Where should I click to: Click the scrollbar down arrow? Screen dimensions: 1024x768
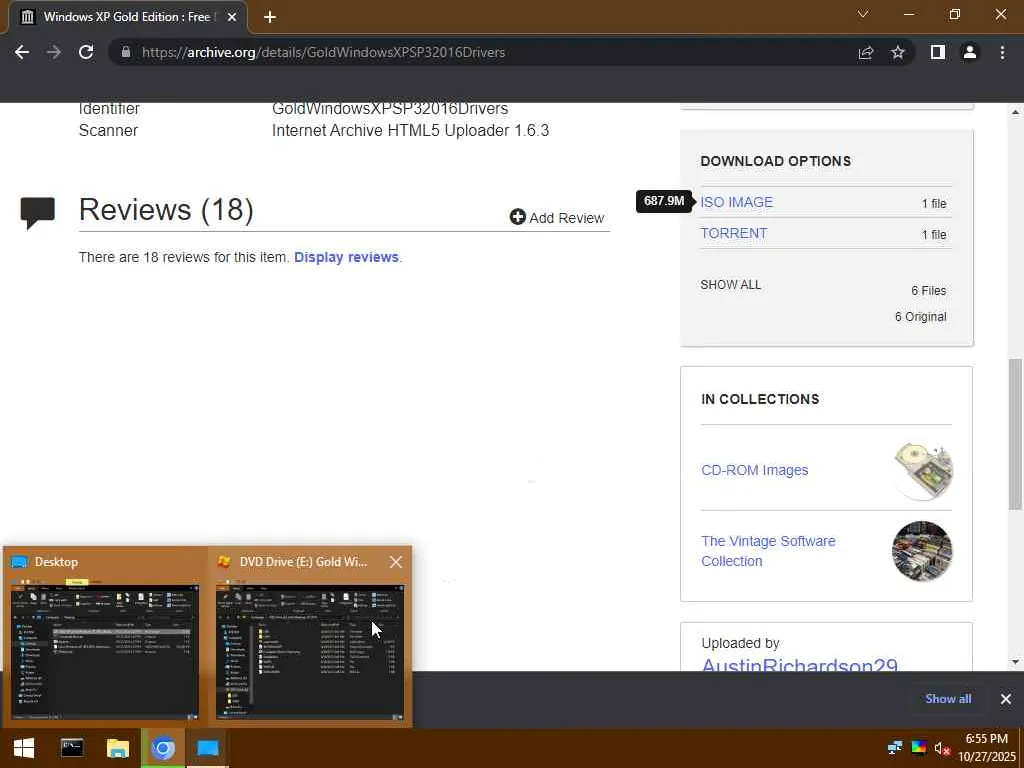pos(1015,662)
